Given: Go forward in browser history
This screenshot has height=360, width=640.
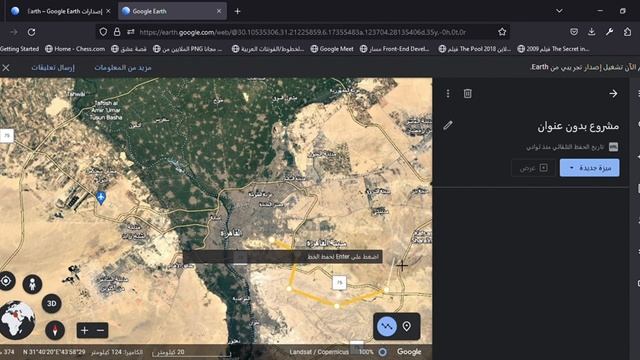Looking at the screenshot, I should coord(13,32).
